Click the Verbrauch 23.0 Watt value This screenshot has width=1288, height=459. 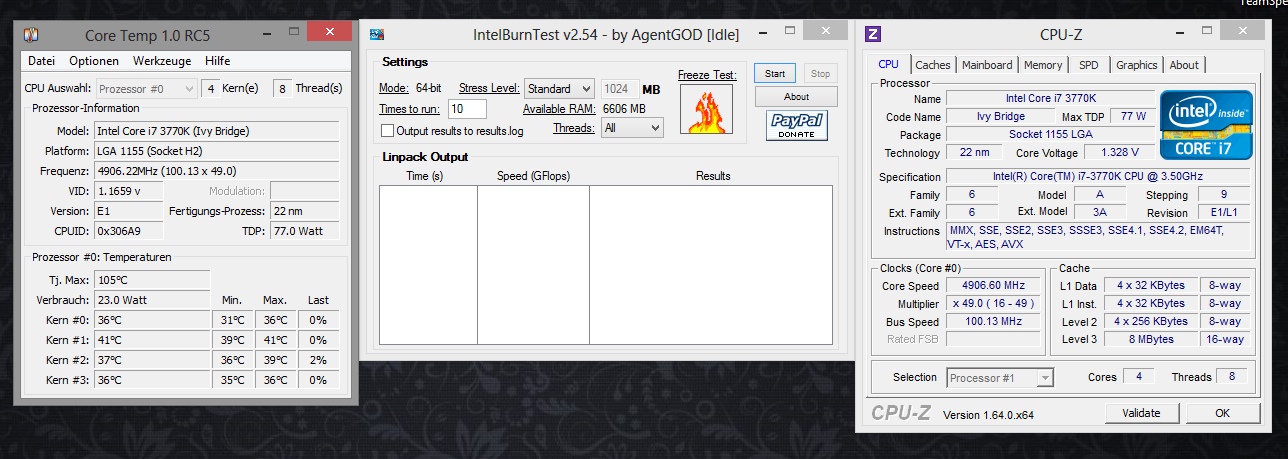tap(152, 300)
